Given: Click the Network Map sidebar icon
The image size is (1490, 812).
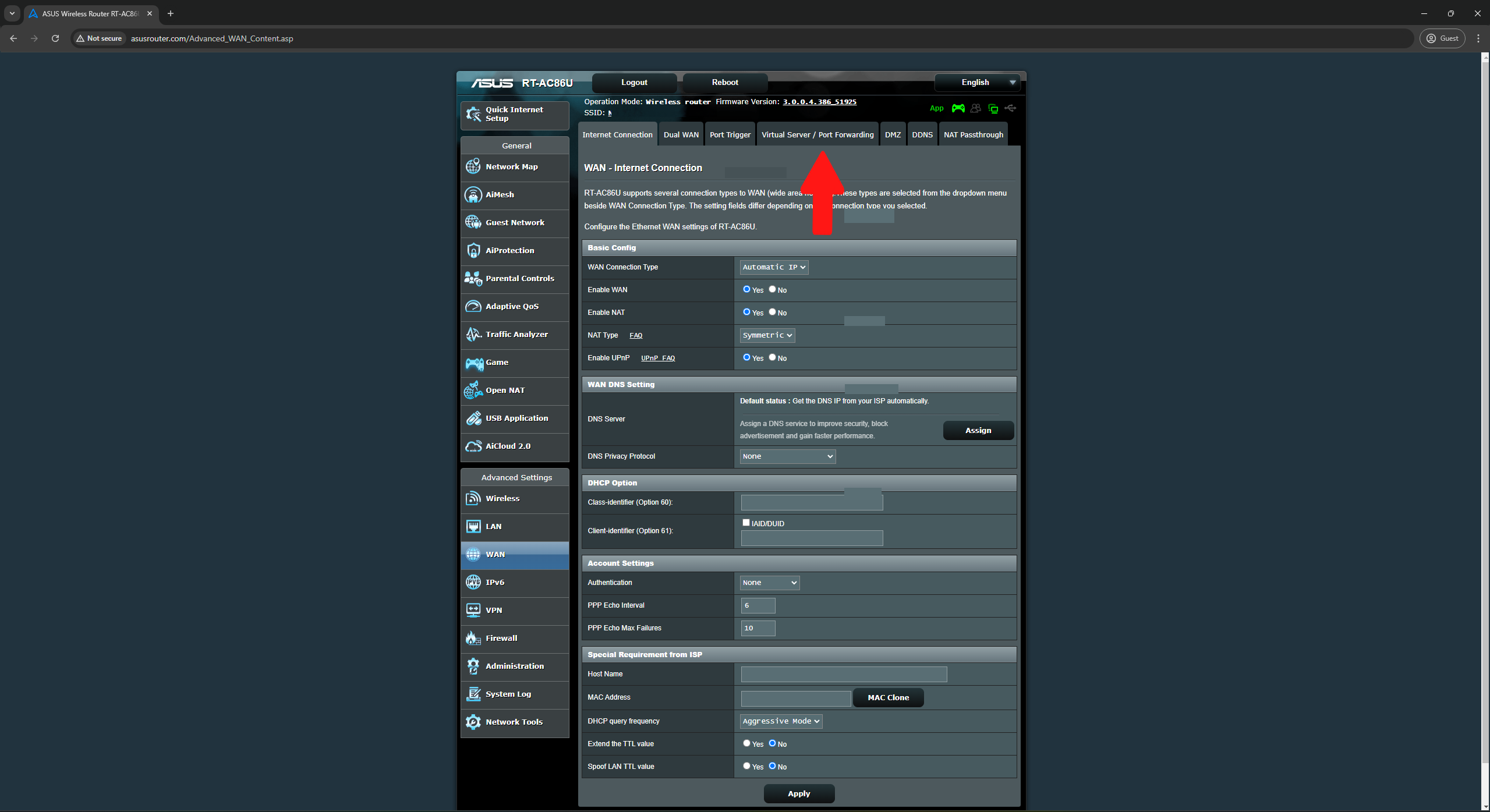Looking at the screenshot, I should point(473,166).
